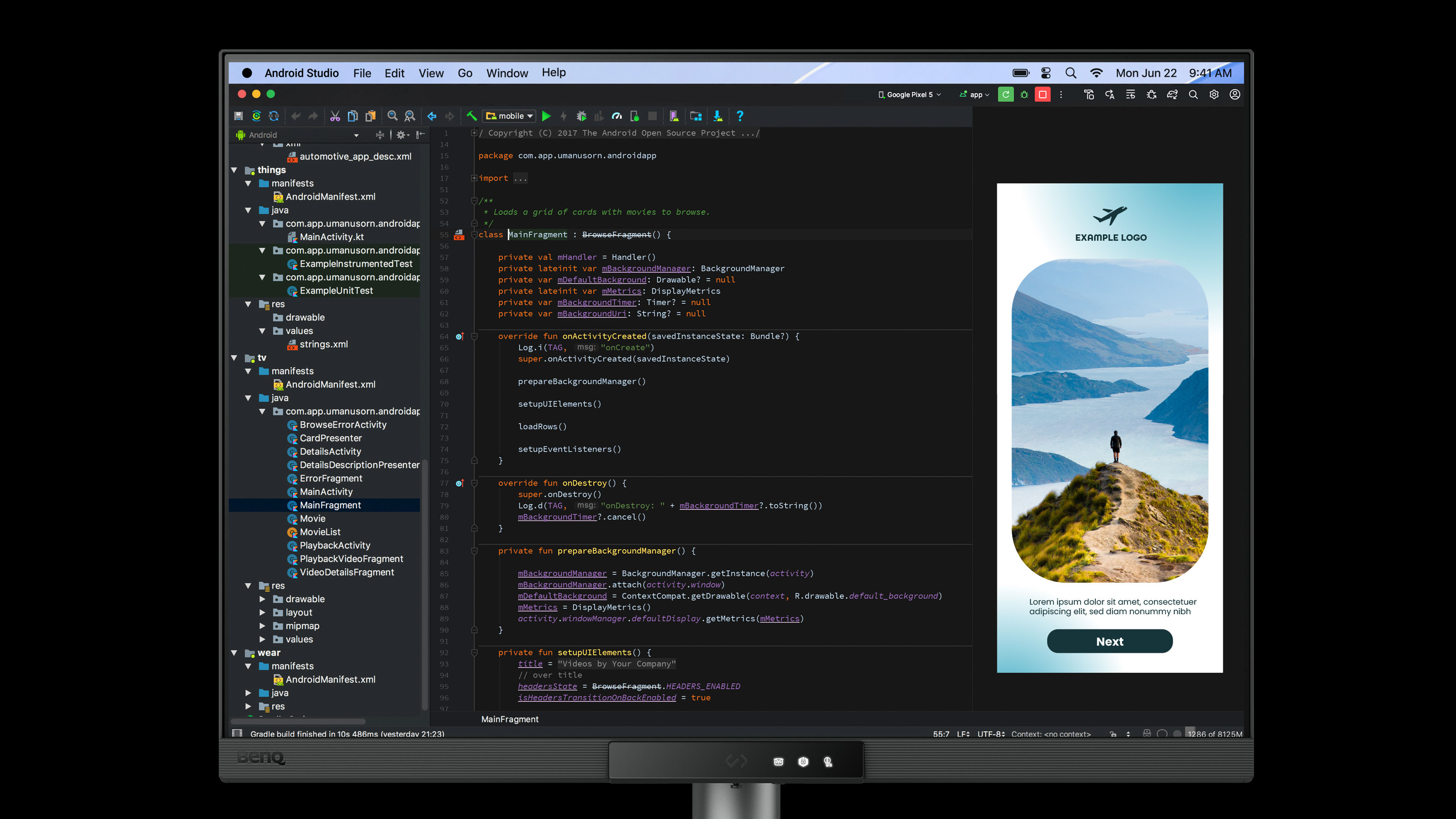Click the Cut scissors icon
The image size is (1456, 819).
click(335, 116)
